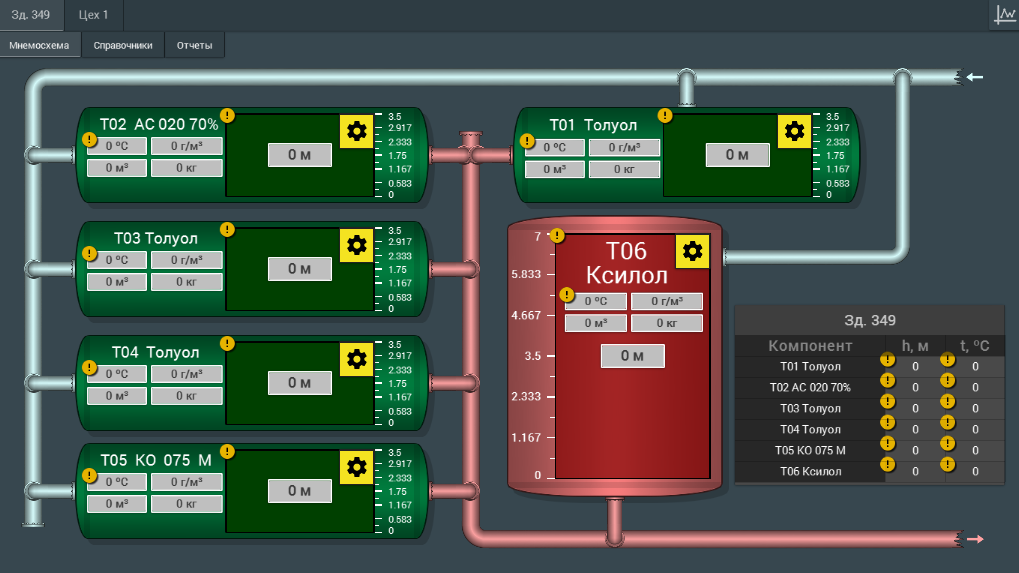Open the Справочники tab
Viewport: 1019px width, 573px height.
123,45
